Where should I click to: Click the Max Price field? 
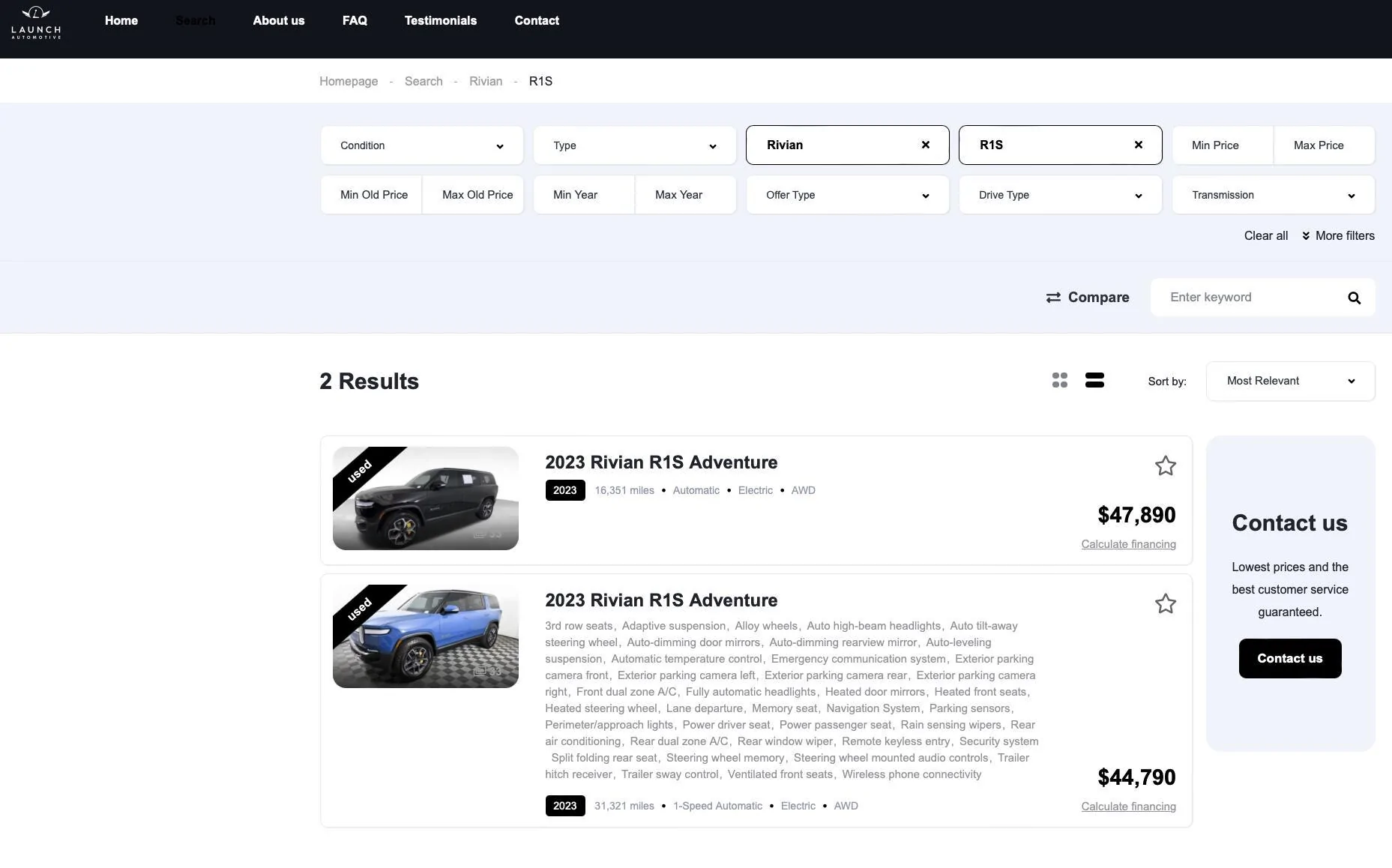pyautogui.click(x=1325, y=145)
